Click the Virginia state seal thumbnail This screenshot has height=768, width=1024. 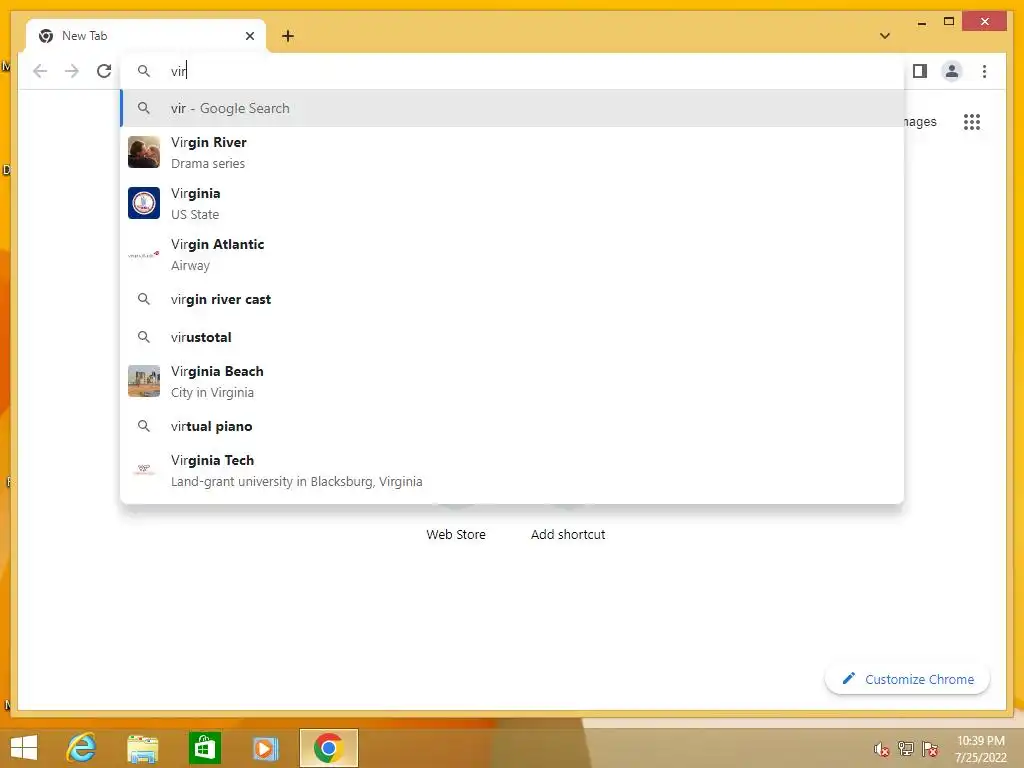click(144, 203)
